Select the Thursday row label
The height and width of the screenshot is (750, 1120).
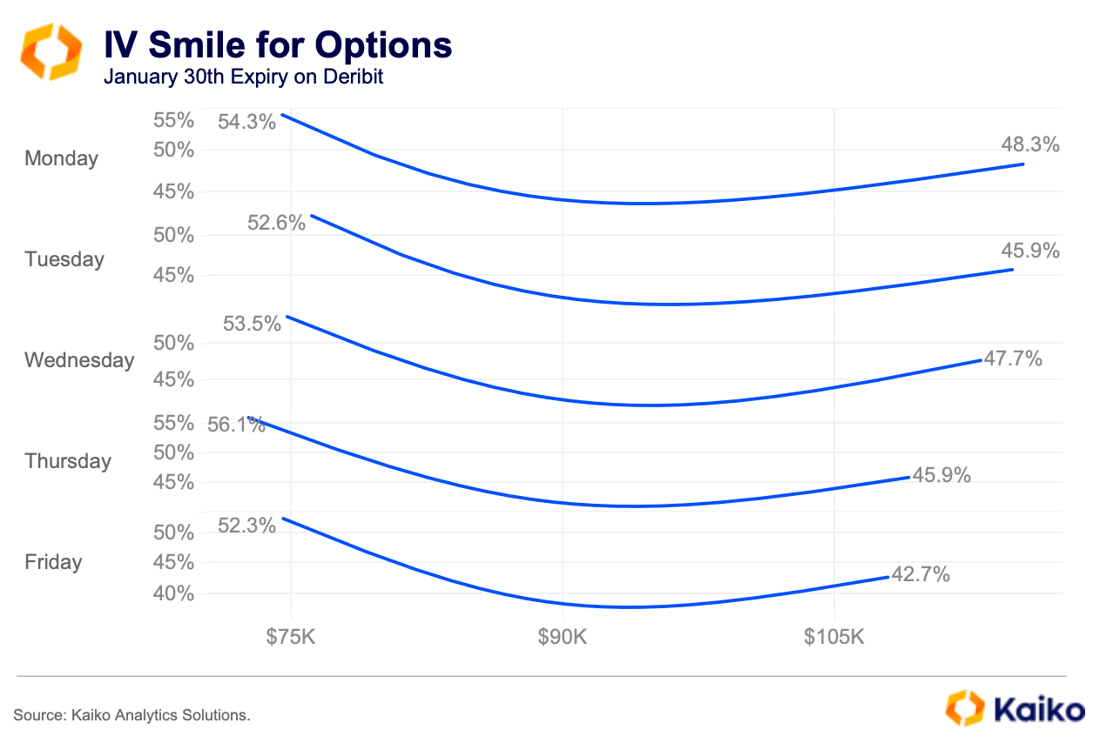(x=68, y=461)
